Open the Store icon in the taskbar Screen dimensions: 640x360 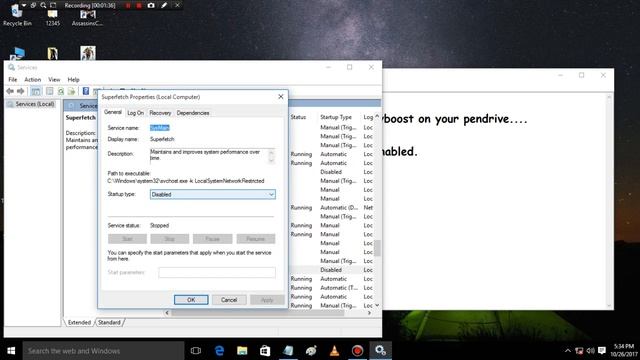(x=265, y=351)
